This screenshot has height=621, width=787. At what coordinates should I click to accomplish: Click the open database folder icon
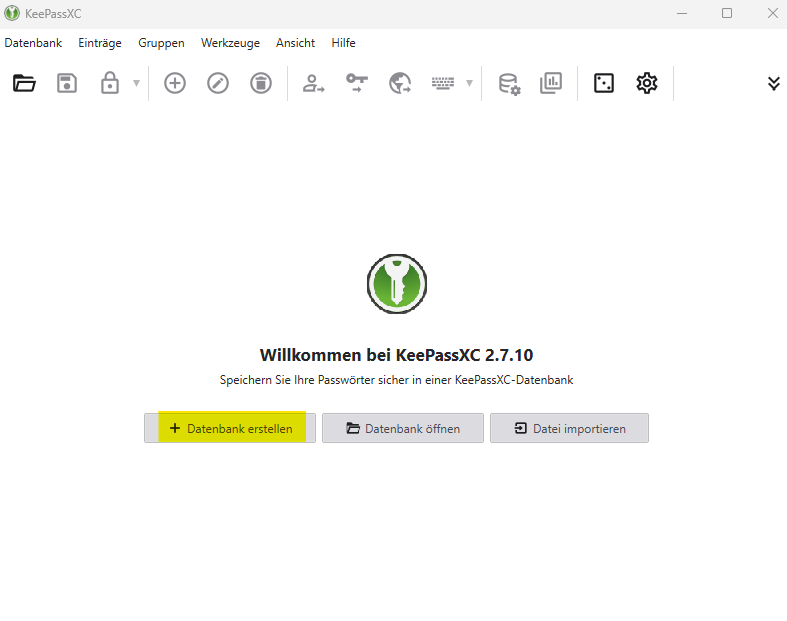24,83
